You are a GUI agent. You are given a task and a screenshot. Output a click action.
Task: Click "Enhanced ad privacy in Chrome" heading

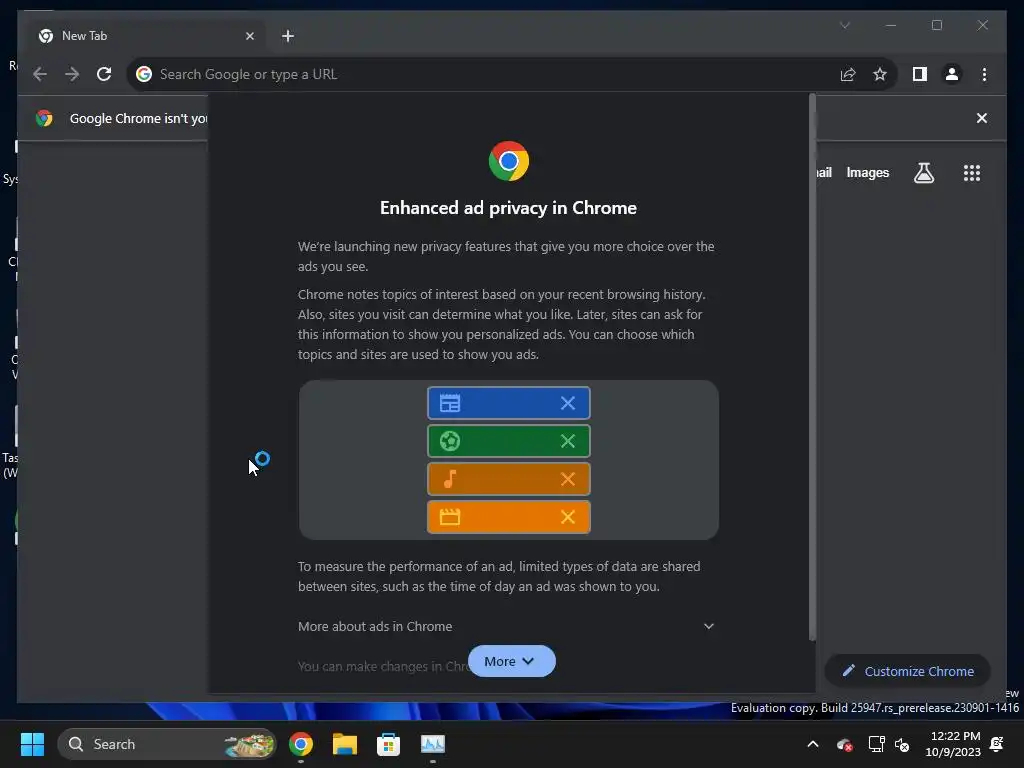(508, 208)
